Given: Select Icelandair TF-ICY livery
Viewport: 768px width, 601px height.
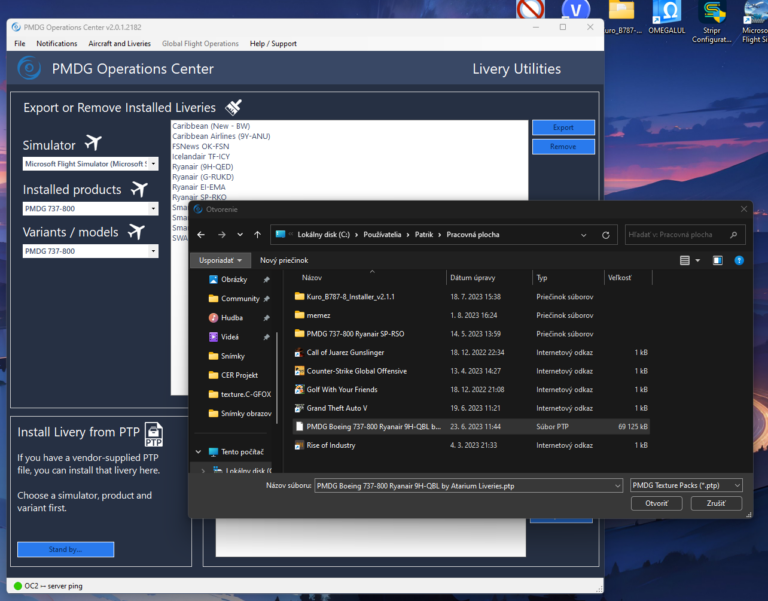Looking at the screenshot, I should (201, 157).
